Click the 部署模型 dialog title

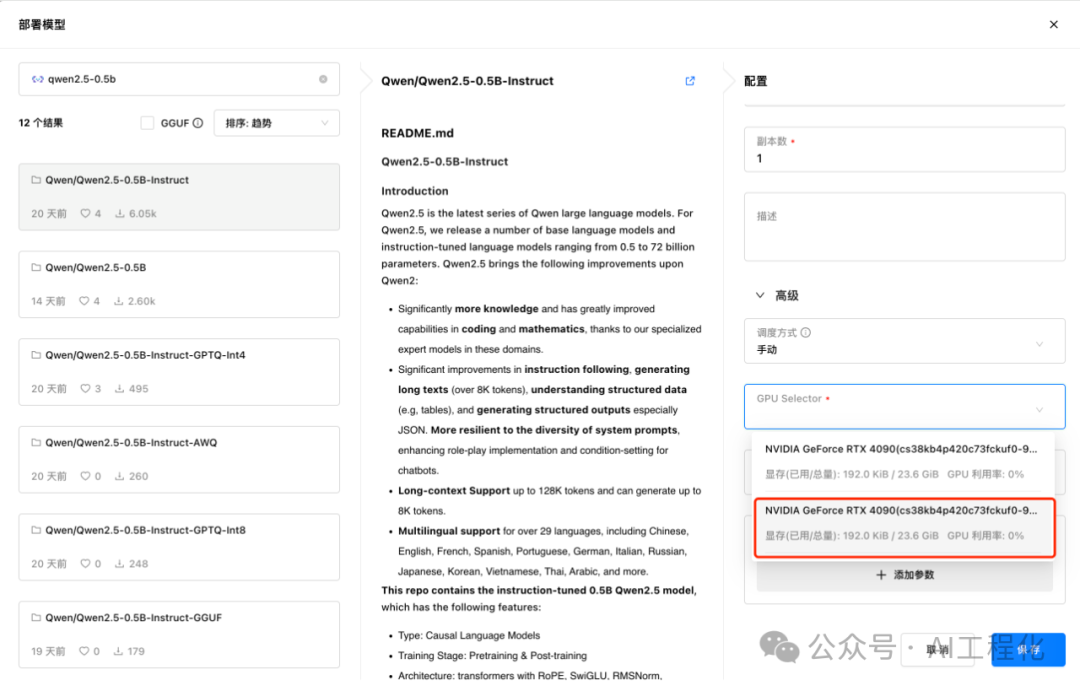tap(42, 25)
